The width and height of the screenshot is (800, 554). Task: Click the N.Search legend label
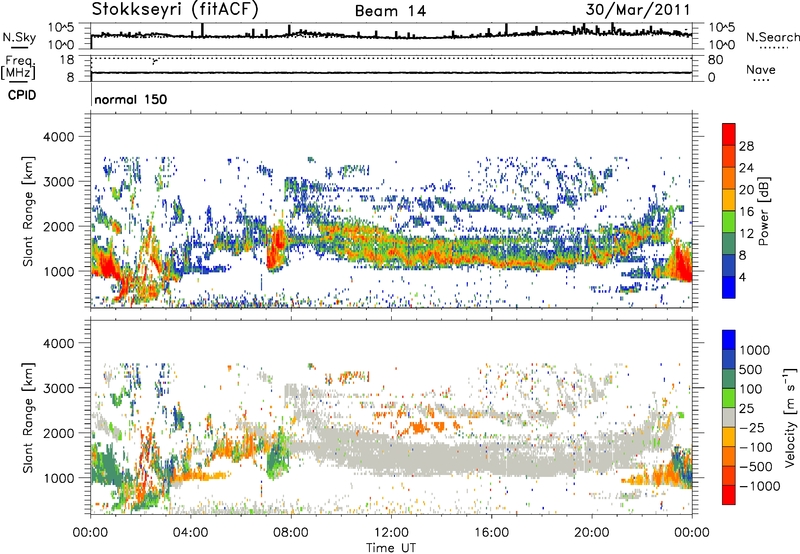click(x=772, y=37)
